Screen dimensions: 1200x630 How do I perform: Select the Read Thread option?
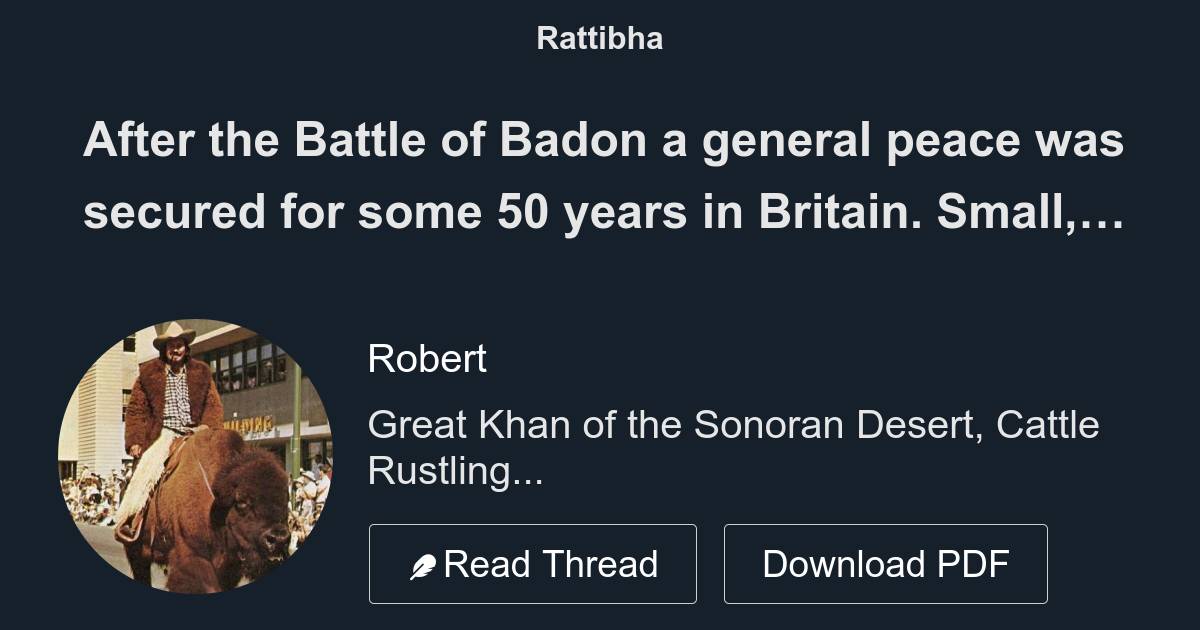coord(532,563)
